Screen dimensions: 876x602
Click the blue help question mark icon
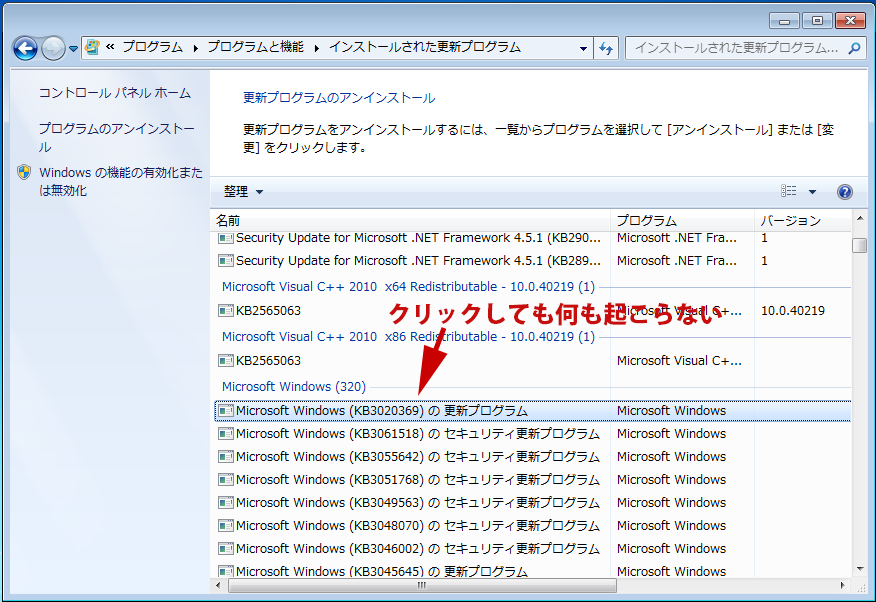click(x=845, y=192)
